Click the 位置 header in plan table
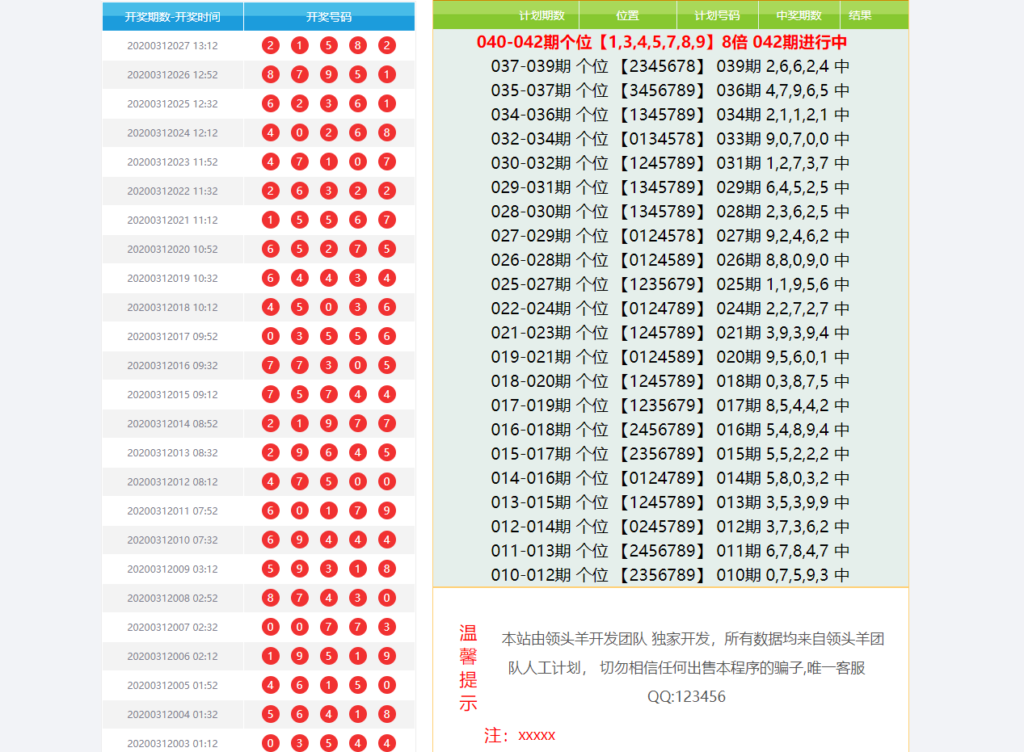The width and height of the screenshot is (1024, 752). (x=628, y=16)
